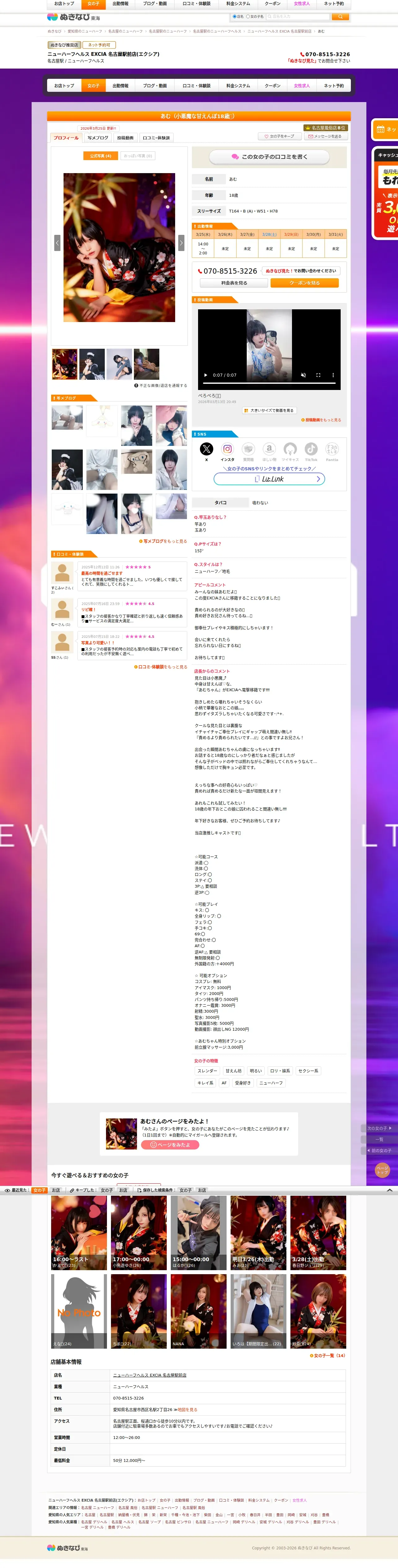Select the 公式写真 (4) photo tab

100,156
